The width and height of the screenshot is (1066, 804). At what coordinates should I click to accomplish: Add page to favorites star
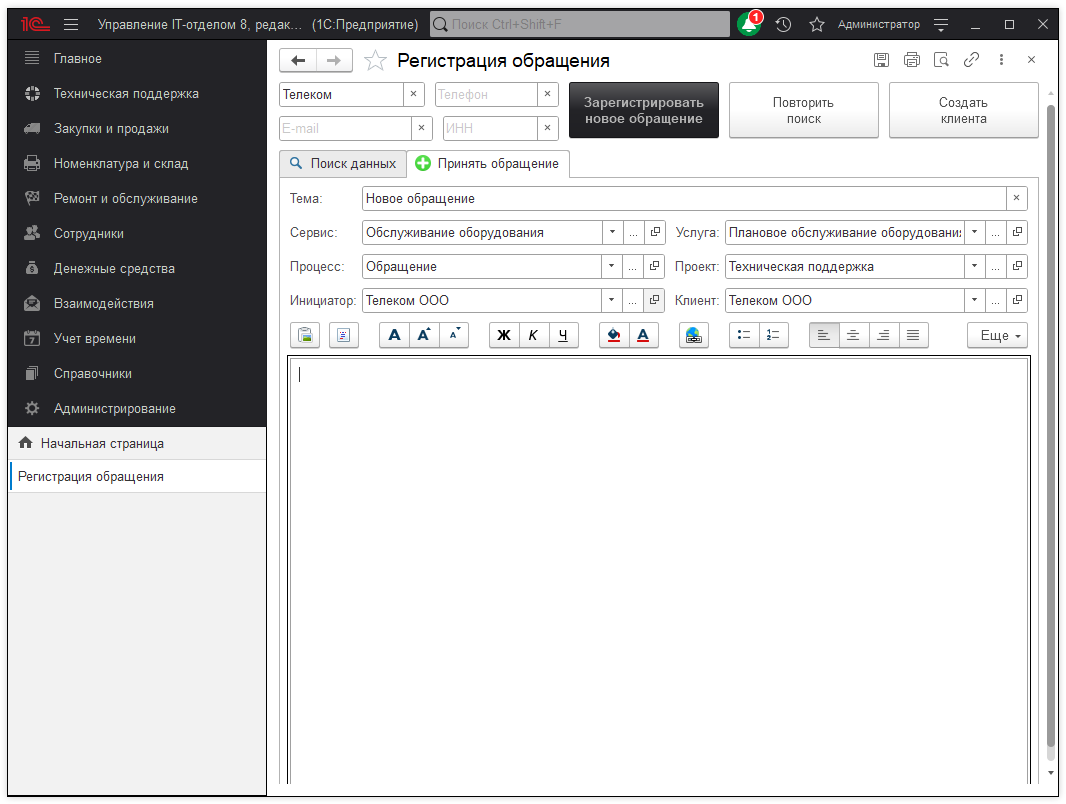[375, 61]
